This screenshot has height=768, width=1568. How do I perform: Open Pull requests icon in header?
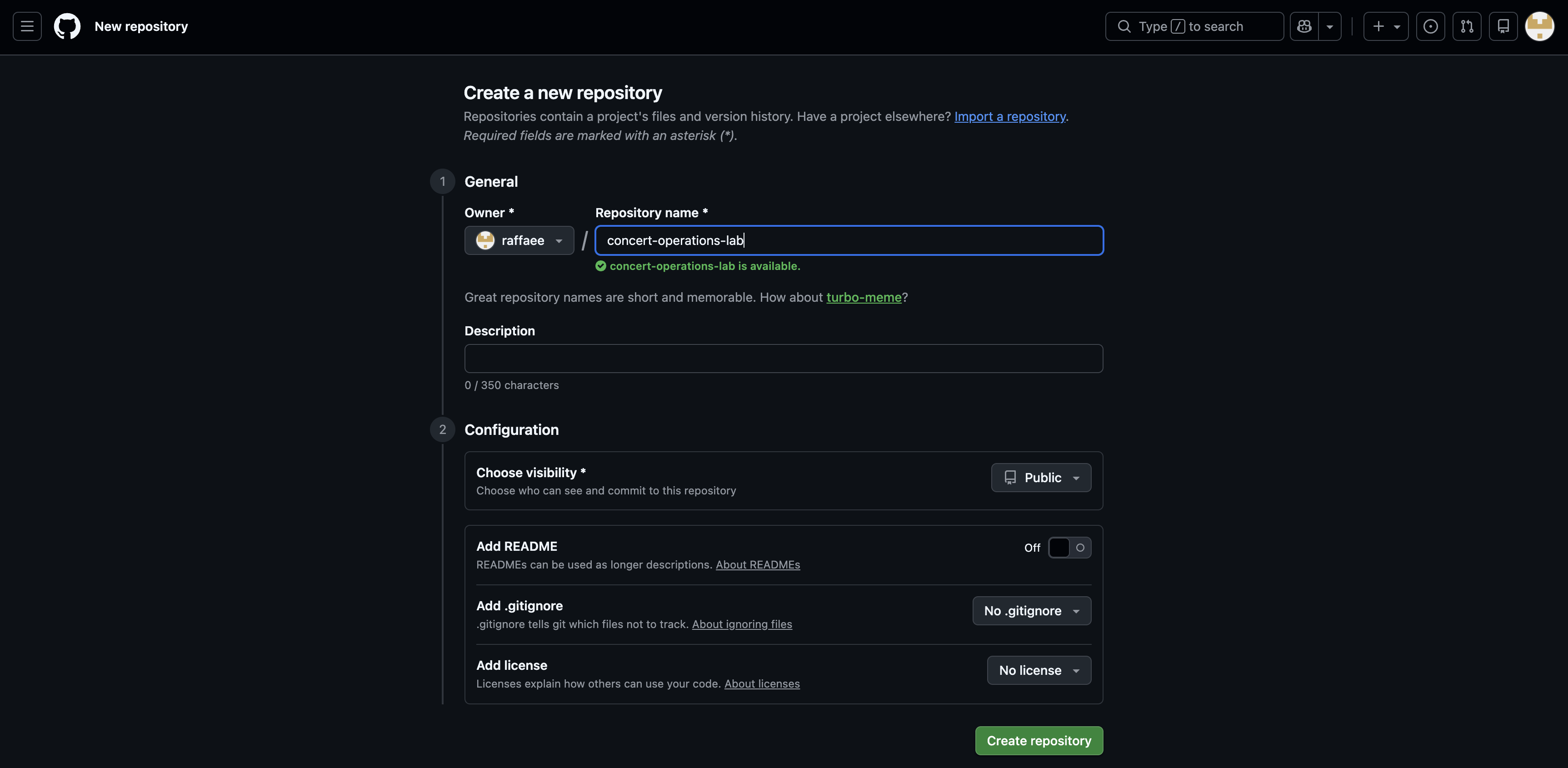click(x=1467, y=26)
